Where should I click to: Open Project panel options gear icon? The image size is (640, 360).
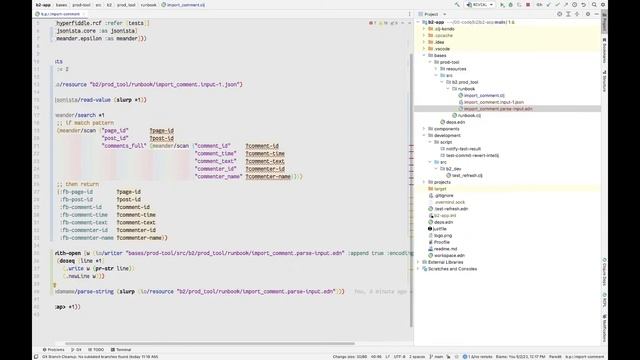tap(588, 14)
